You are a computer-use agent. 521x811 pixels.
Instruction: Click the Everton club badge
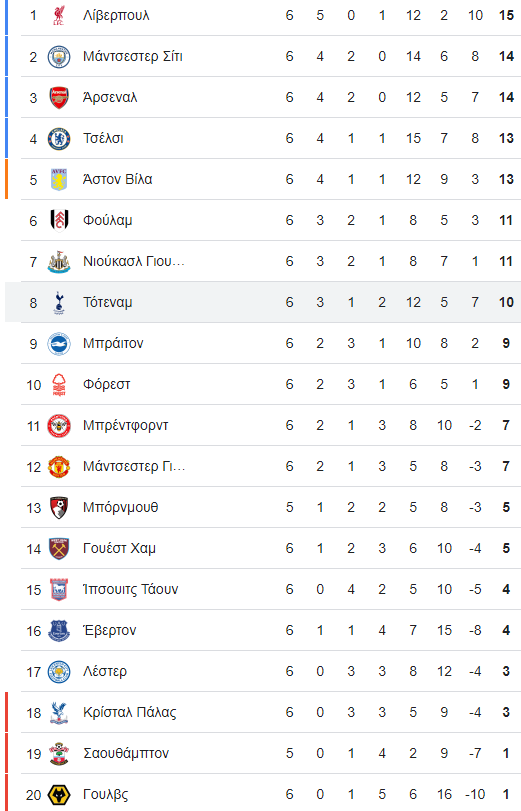(x=59, y=630)
